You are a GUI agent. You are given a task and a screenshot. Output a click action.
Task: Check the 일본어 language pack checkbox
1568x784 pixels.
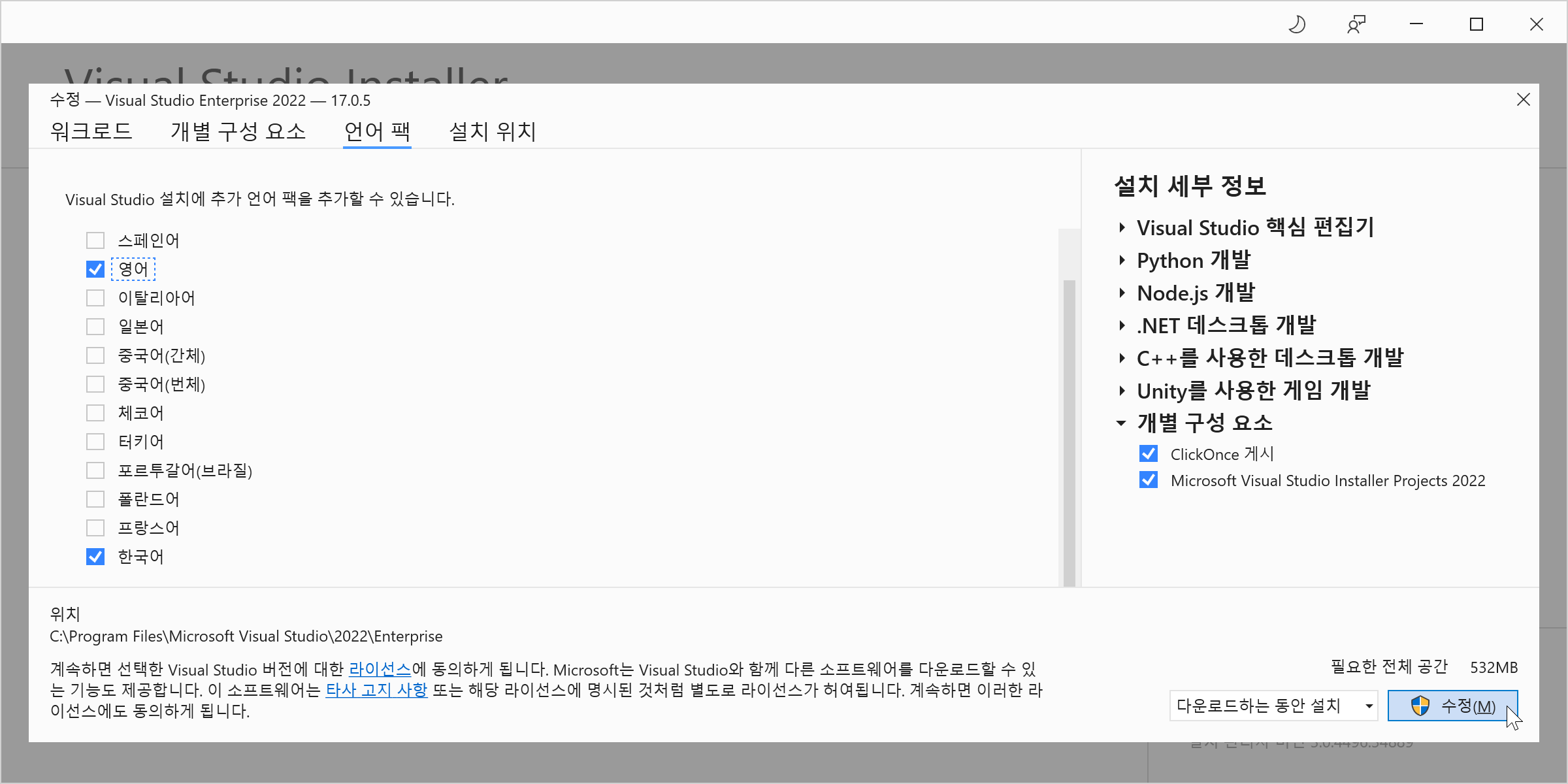(95, 327)
